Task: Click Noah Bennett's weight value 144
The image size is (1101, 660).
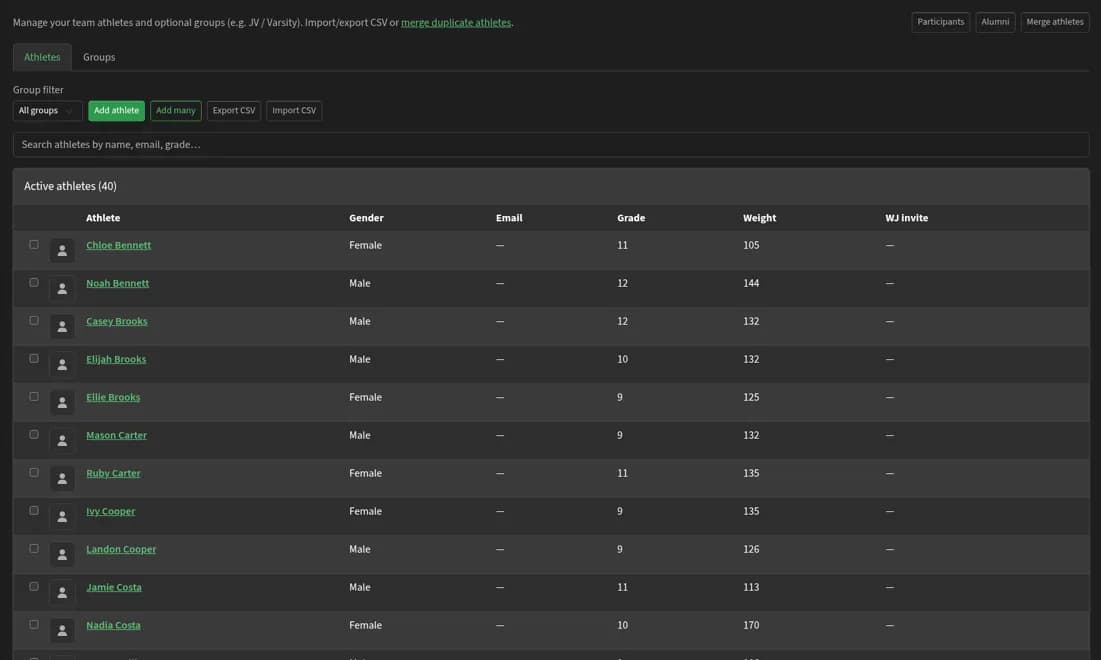Action: click(x=751, y=283)
